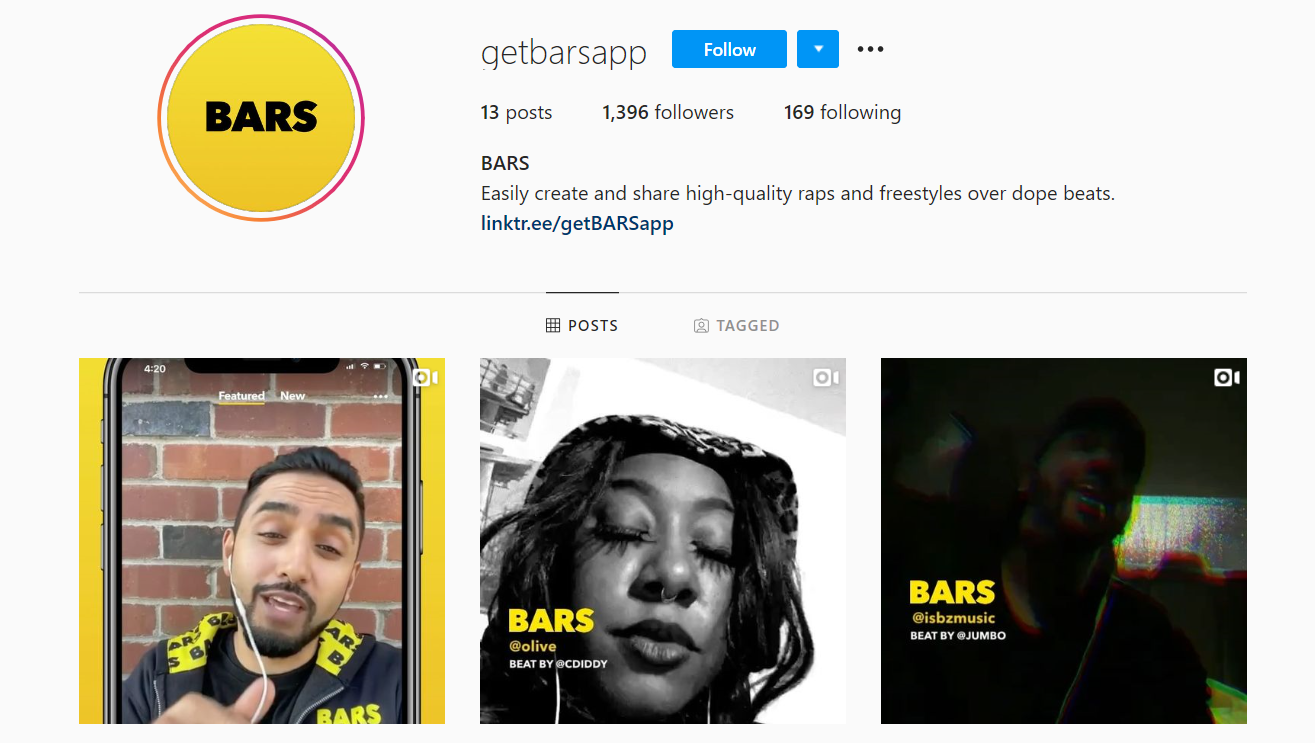View the 1,396 followers list

pyautogui.click(x=668, y=113)
